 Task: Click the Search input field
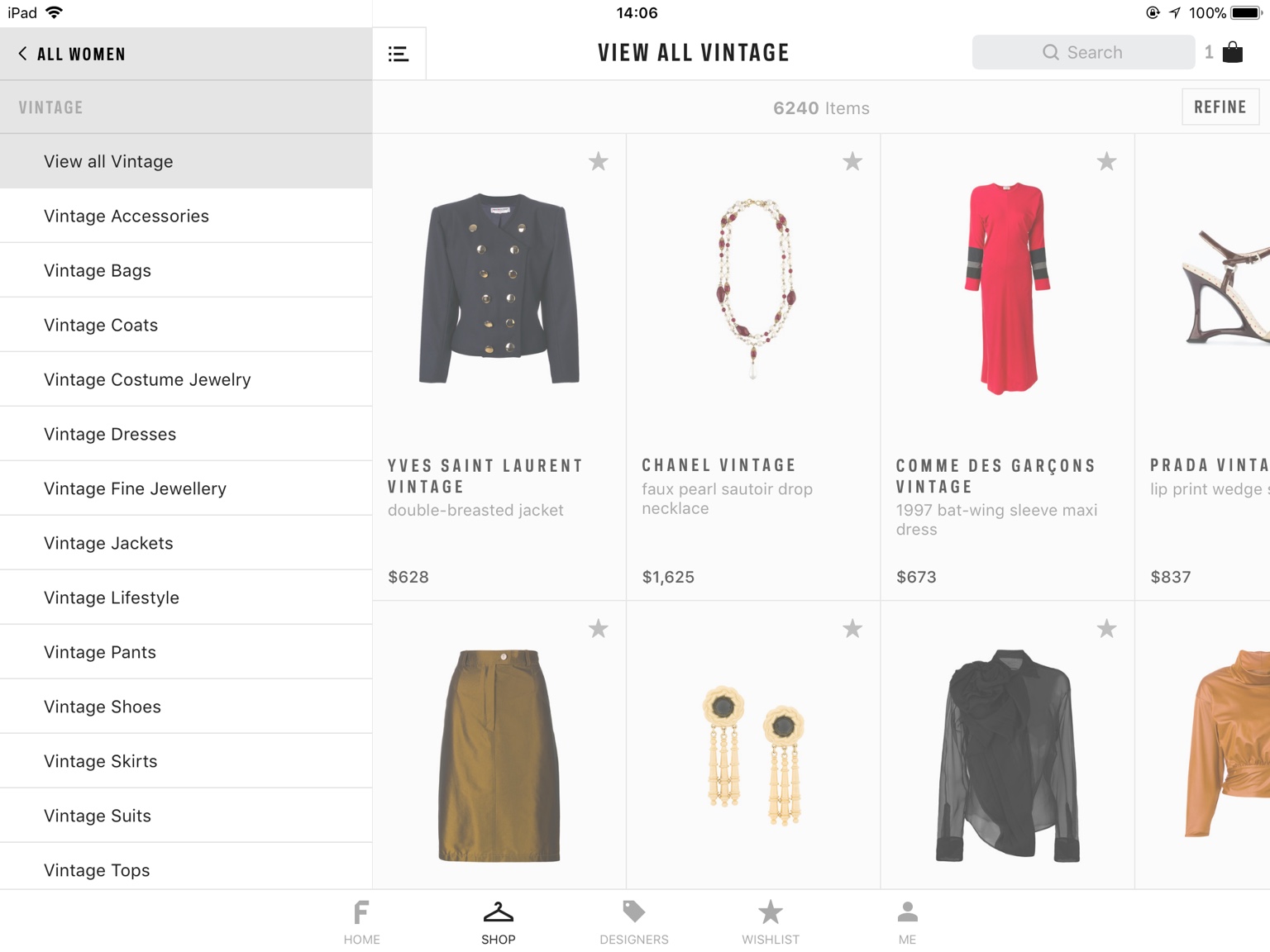(x=1083, y=52)
